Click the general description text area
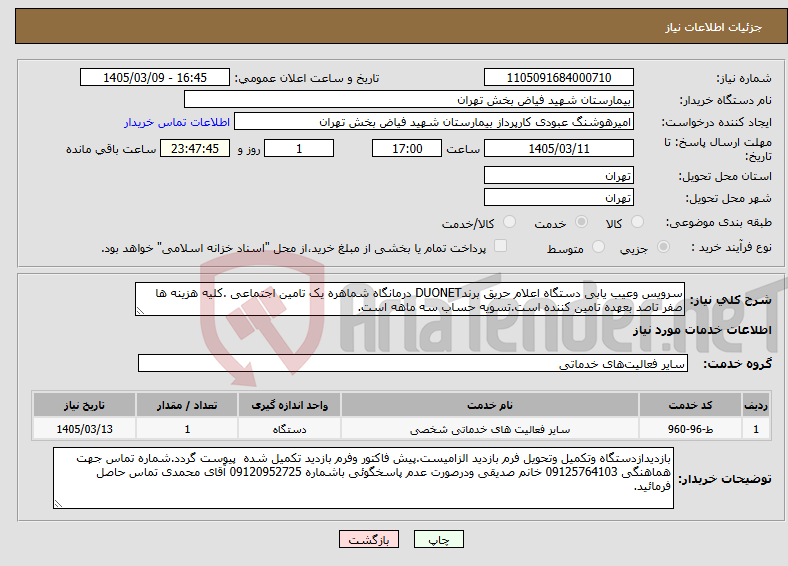Viewport: 788px width, 566px height. [x=410, y=299]
